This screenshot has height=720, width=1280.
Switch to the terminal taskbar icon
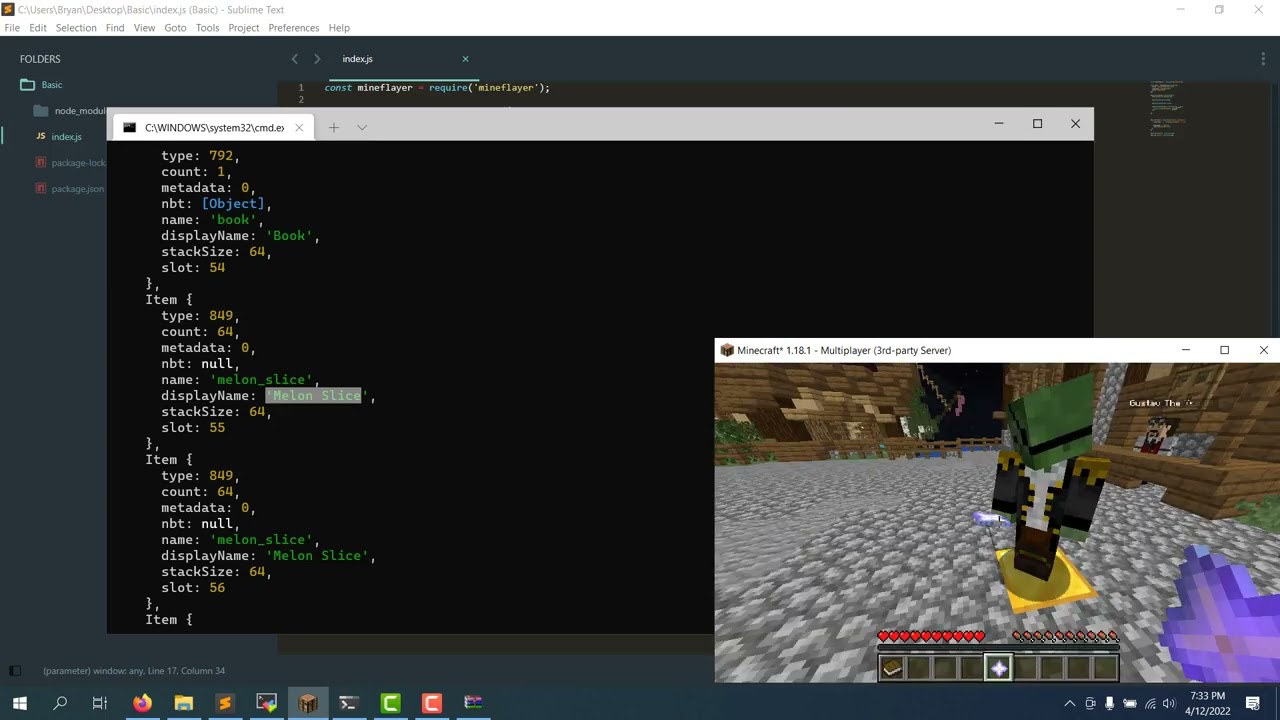[348, 703]
